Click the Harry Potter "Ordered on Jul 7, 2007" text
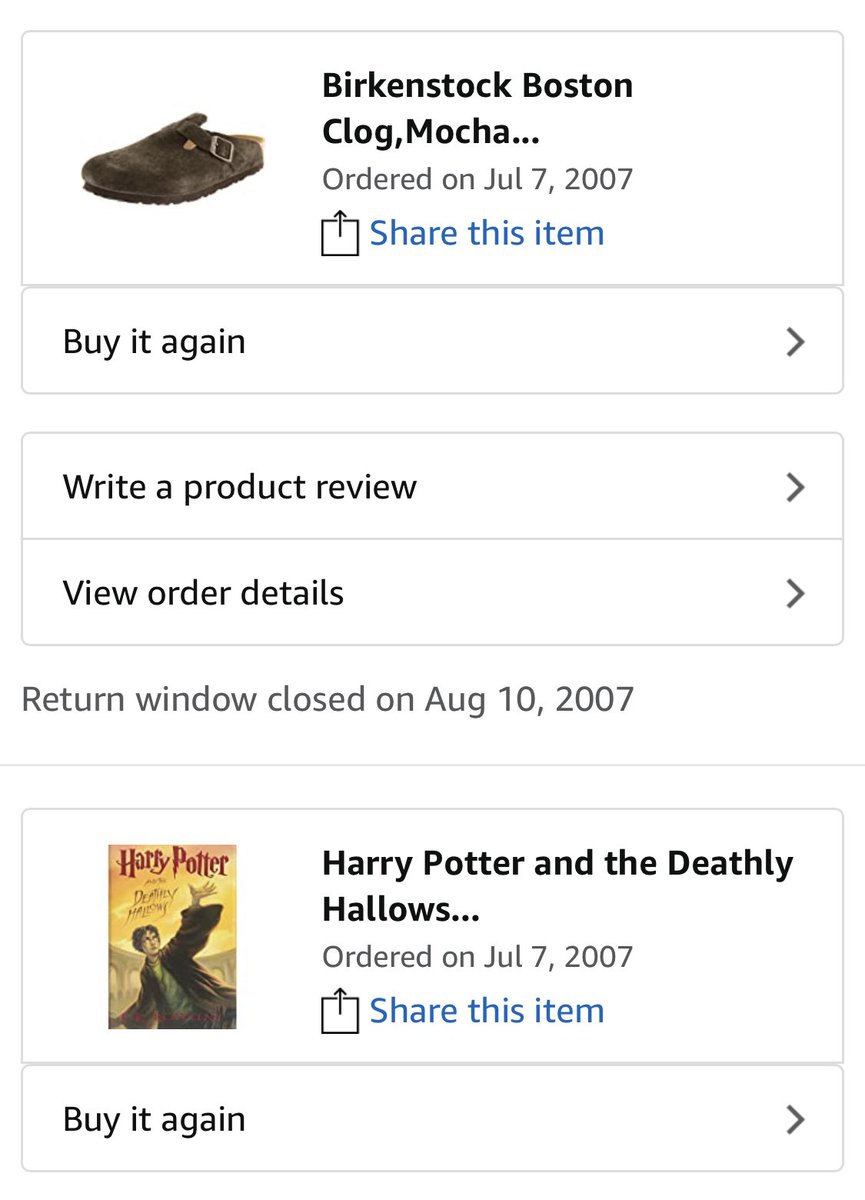 477,957
